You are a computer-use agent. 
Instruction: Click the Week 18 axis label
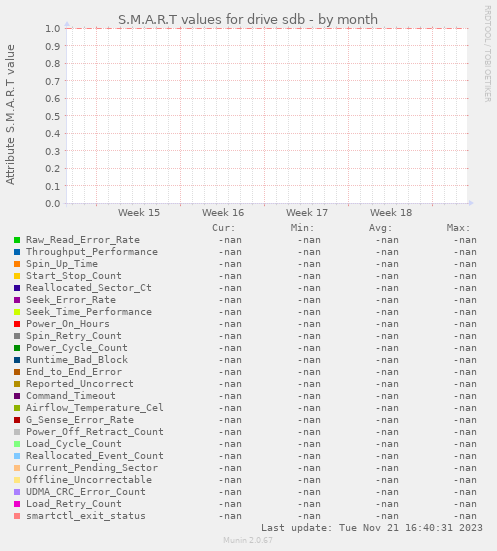(x=391, y=213)
